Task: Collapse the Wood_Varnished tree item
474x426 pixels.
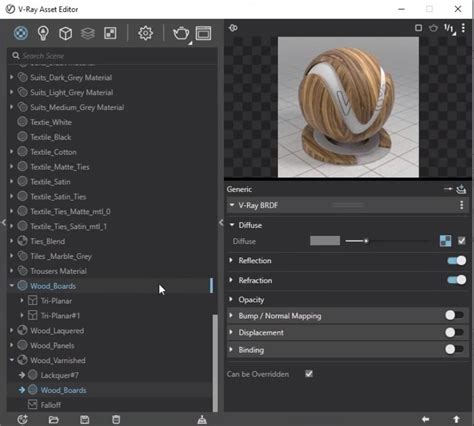Action: pyautogui.click(x=12, y=360)
